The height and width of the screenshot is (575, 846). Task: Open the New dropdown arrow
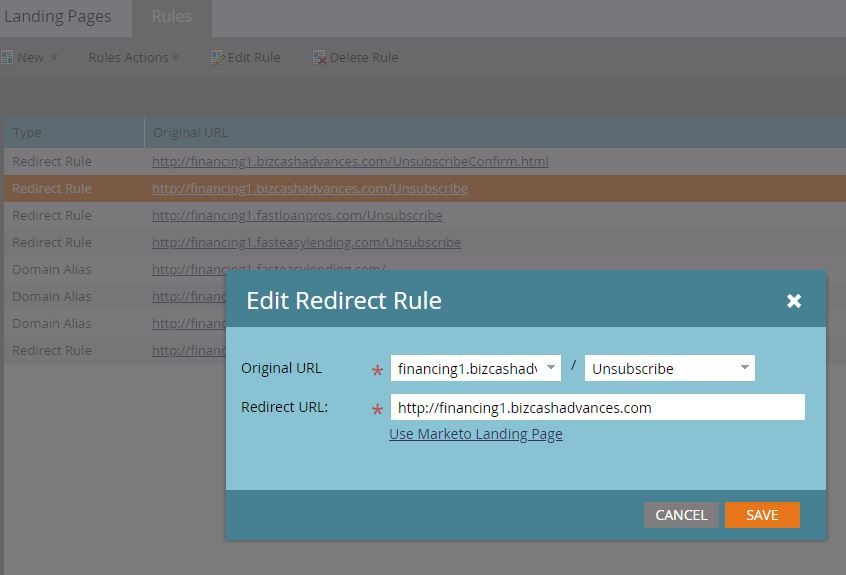click(54, 57)
